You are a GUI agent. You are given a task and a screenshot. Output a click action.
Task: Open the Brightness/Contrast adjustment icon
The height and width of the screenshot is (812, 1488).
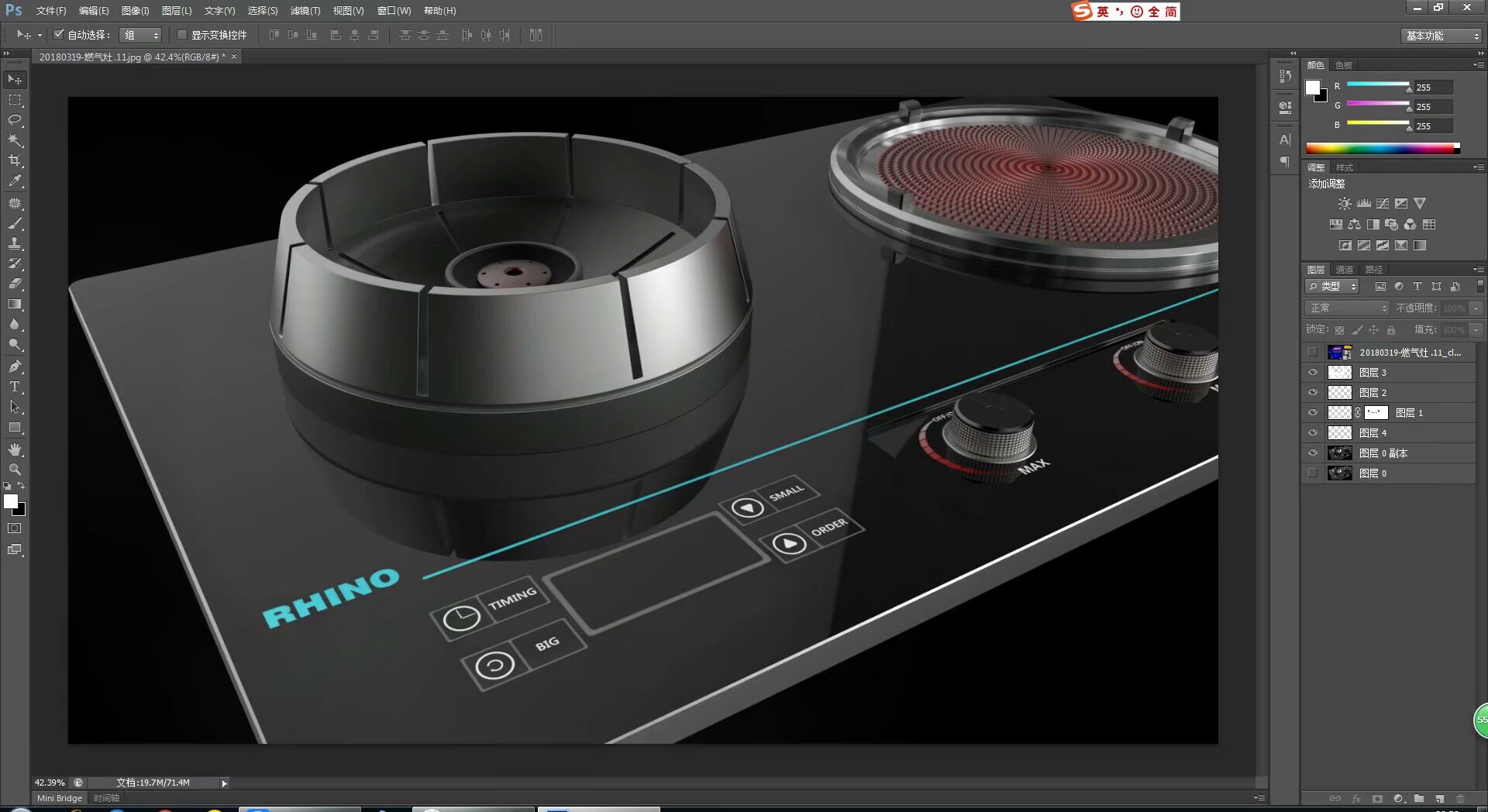pyautogui.click(x=1343, y=203)
